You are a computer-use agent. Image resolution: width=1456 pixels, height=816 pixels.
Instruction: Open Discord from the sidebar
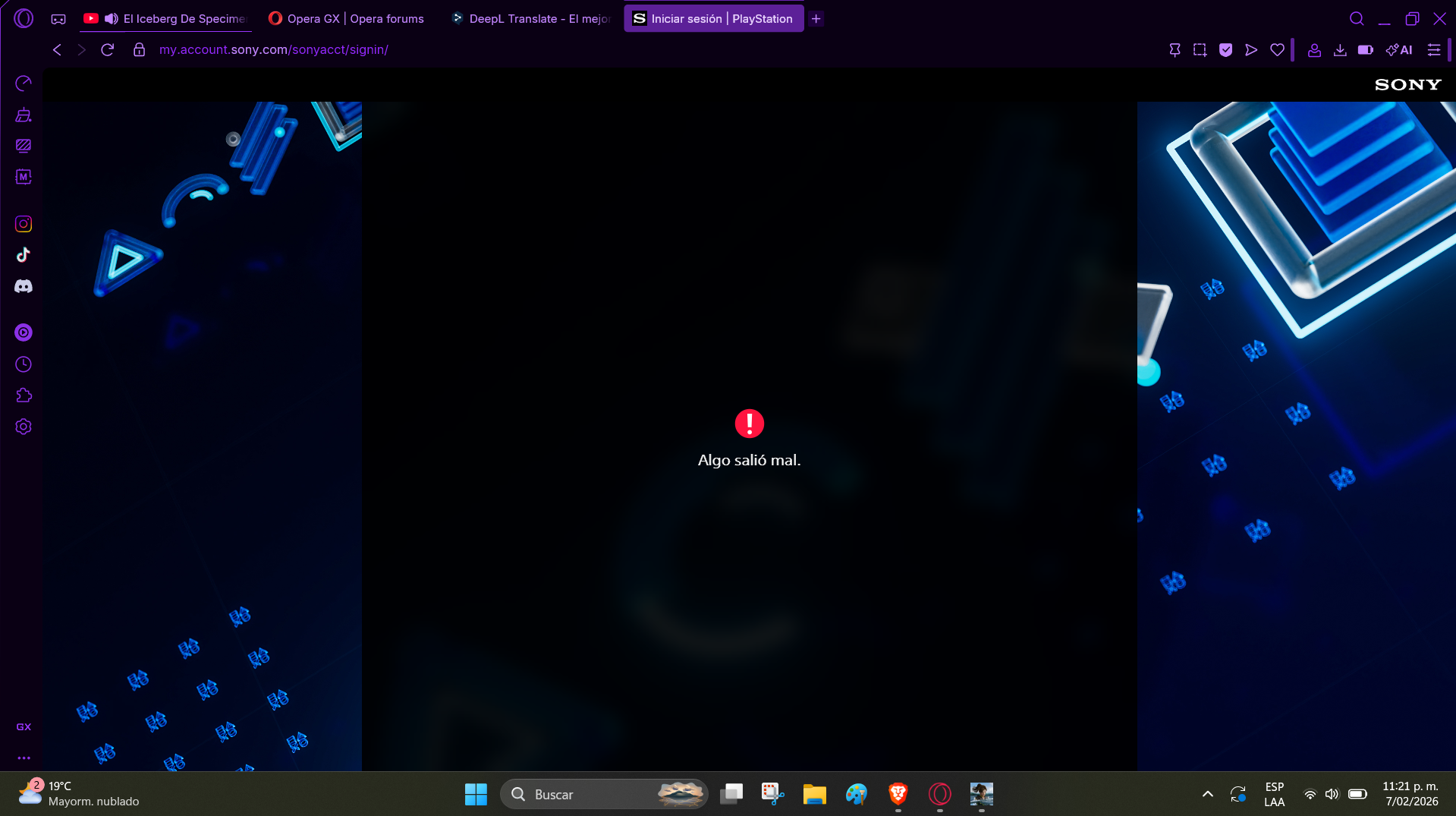[x=24, y=286]
